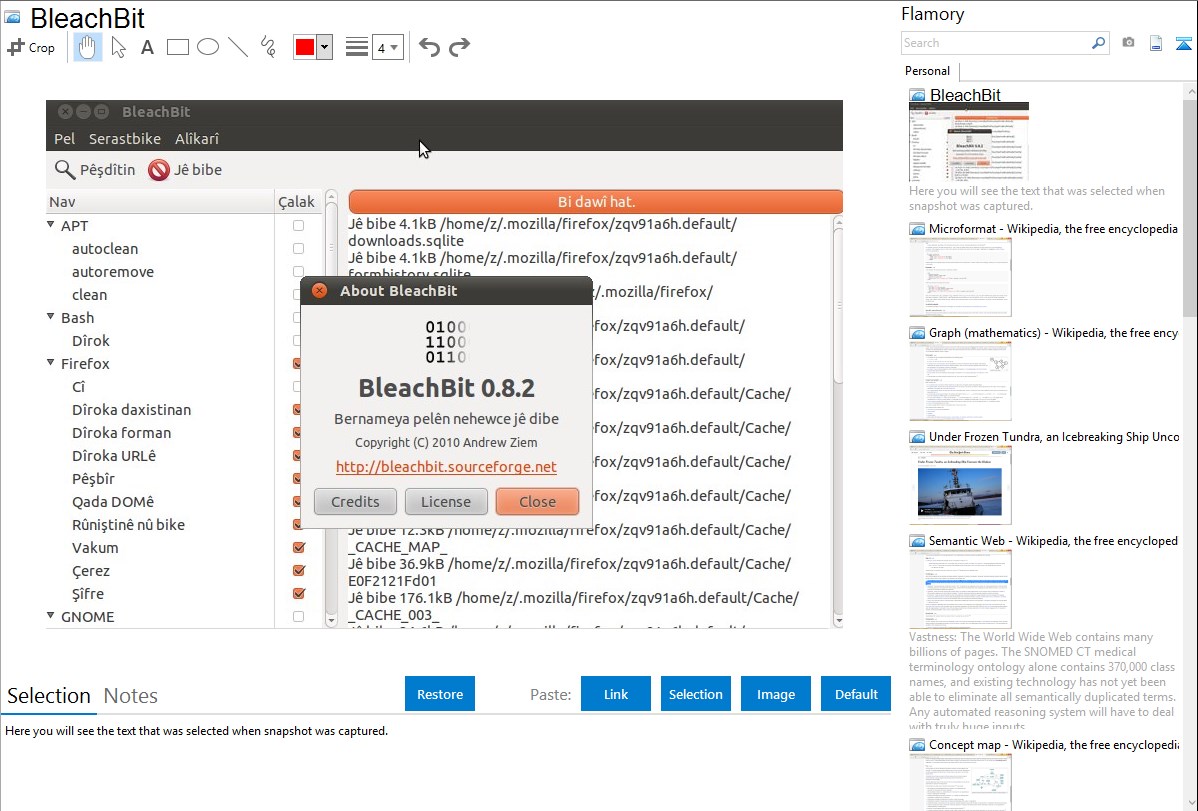Click the Concept map snapshot icon
Image resolution: width=1198 pixels, height=811 pixels.
pyautogui.click(x=917, y=745)
